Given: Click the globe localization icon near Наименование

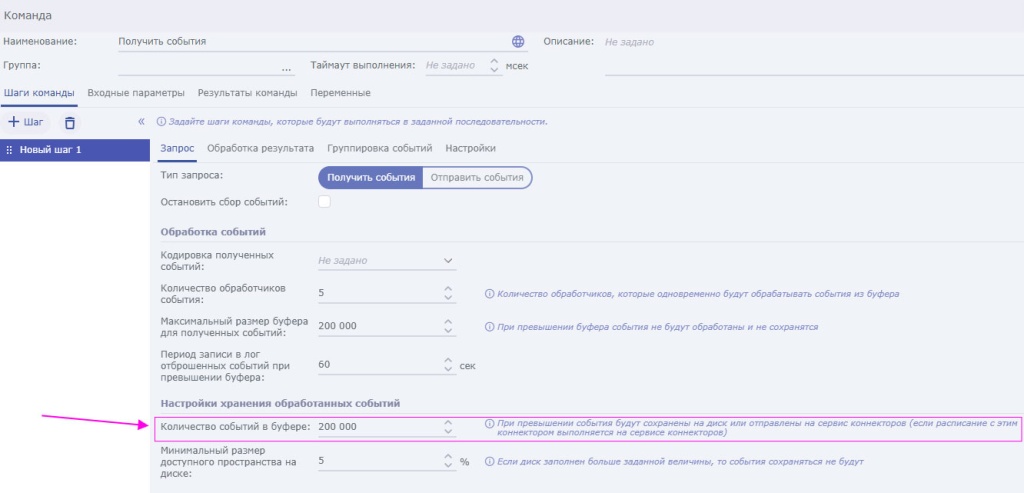Looking at the screenshot, I should 517,42.
